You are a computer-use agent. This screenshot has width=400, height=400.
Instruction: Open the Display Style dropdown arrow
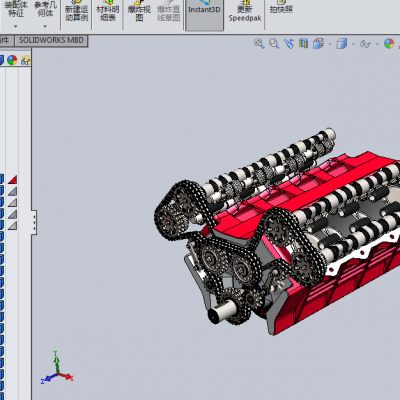[353, 44]
